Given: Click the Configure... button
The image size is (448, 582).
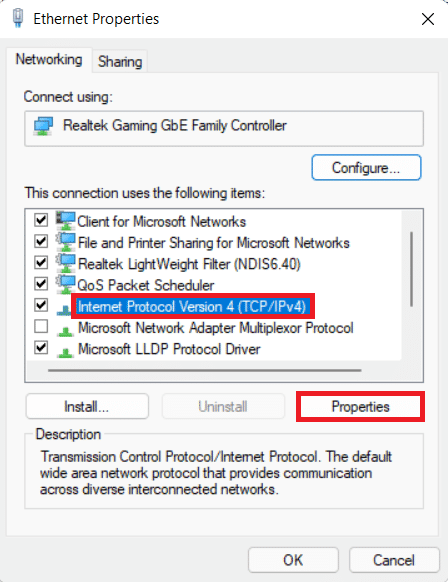Looking at the screenshot, I should [x=366, y=168].
